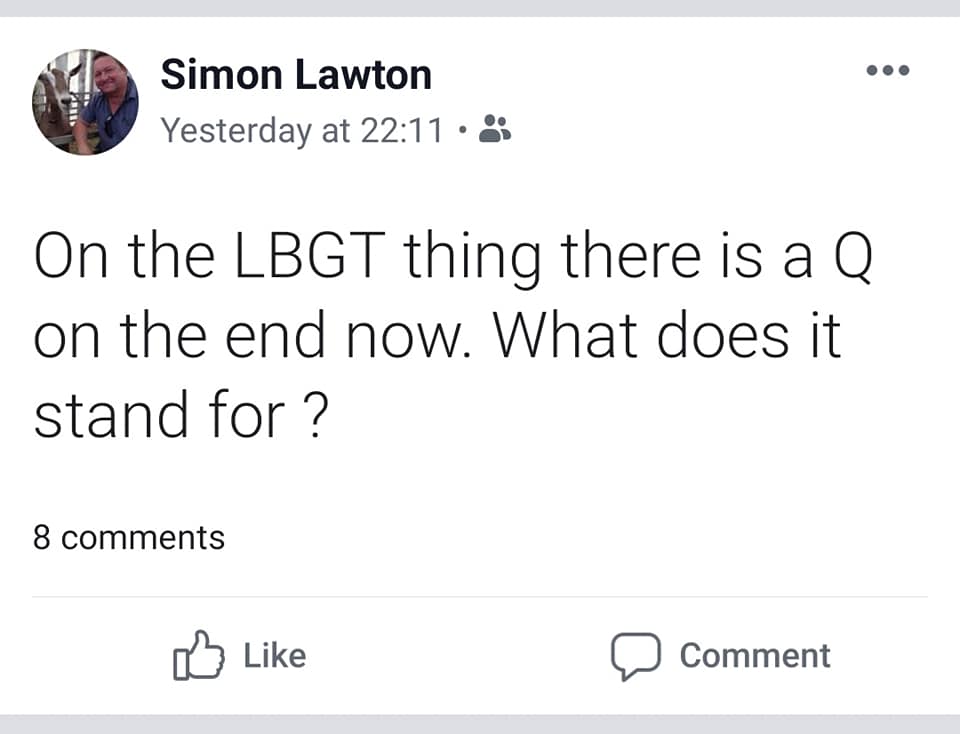Click the post text about LBGT Q
The image size is (960, 734).
click(453, 335)
